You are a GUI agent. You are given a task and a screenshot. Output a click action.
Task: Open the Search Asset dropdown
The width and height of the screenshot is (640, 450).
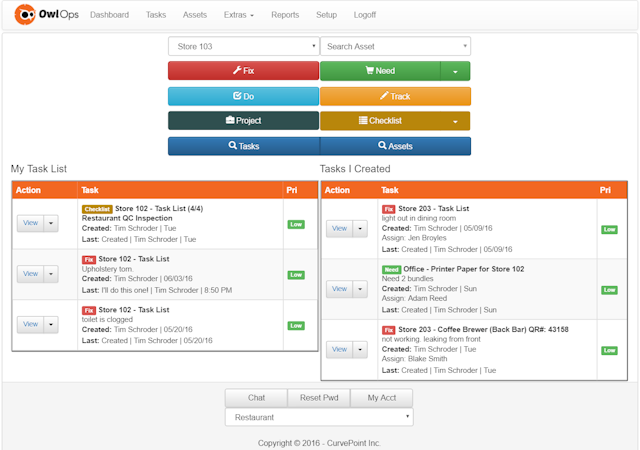[396, 47]
